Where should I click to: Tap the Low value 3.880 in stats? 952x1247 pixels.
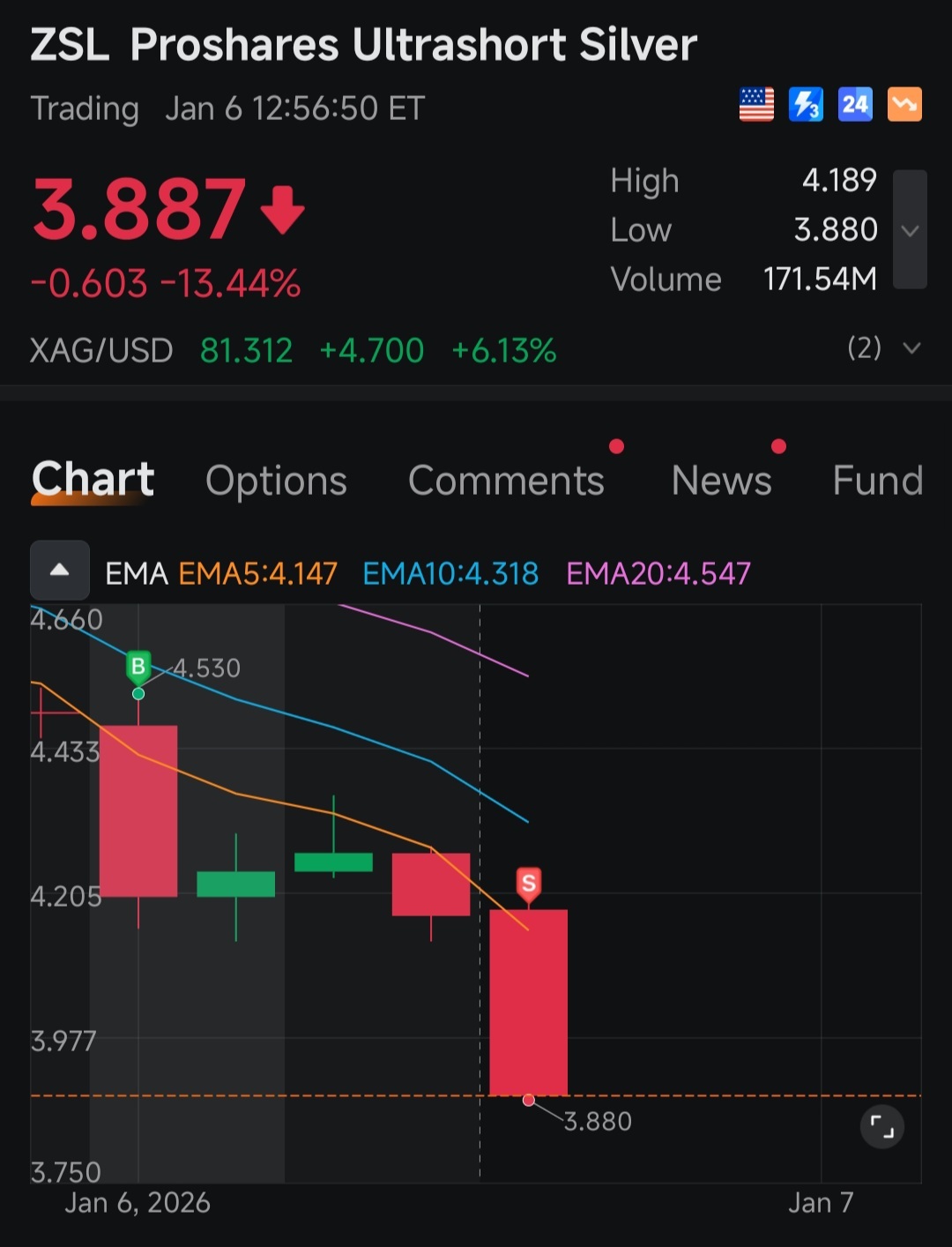click(836, 230)
